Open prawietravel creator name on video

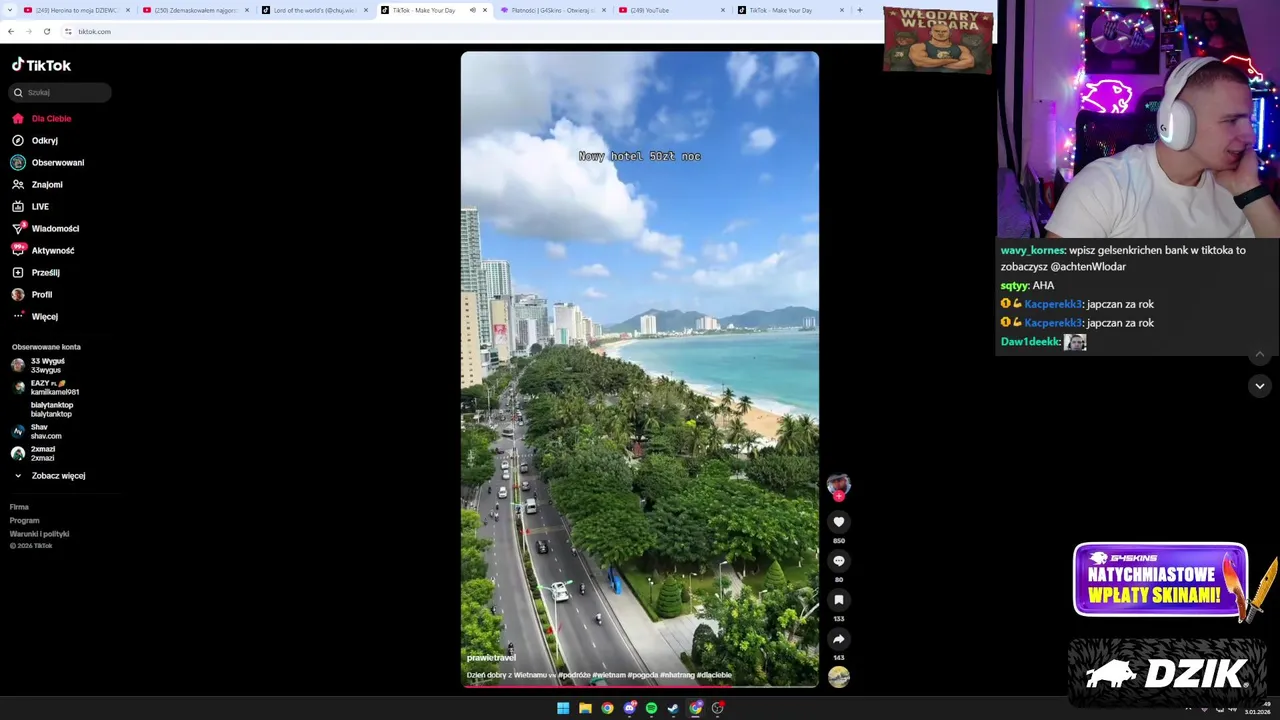(491, 657)
